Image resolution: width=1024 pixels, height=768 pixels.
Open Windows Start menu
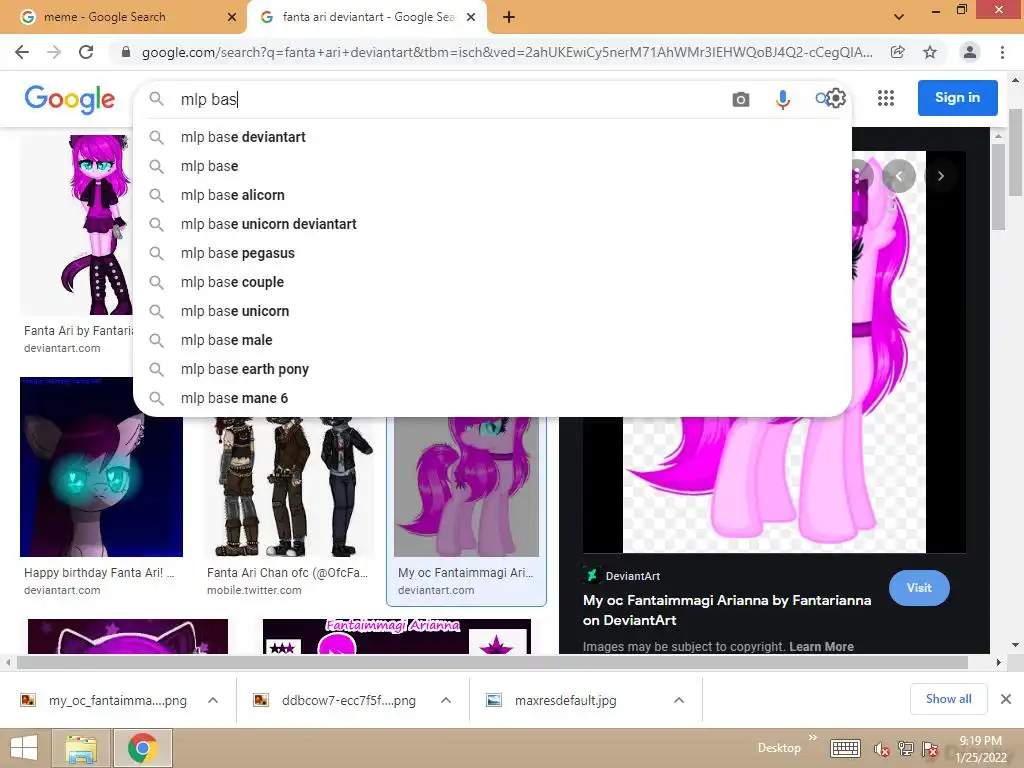[24, 748]
